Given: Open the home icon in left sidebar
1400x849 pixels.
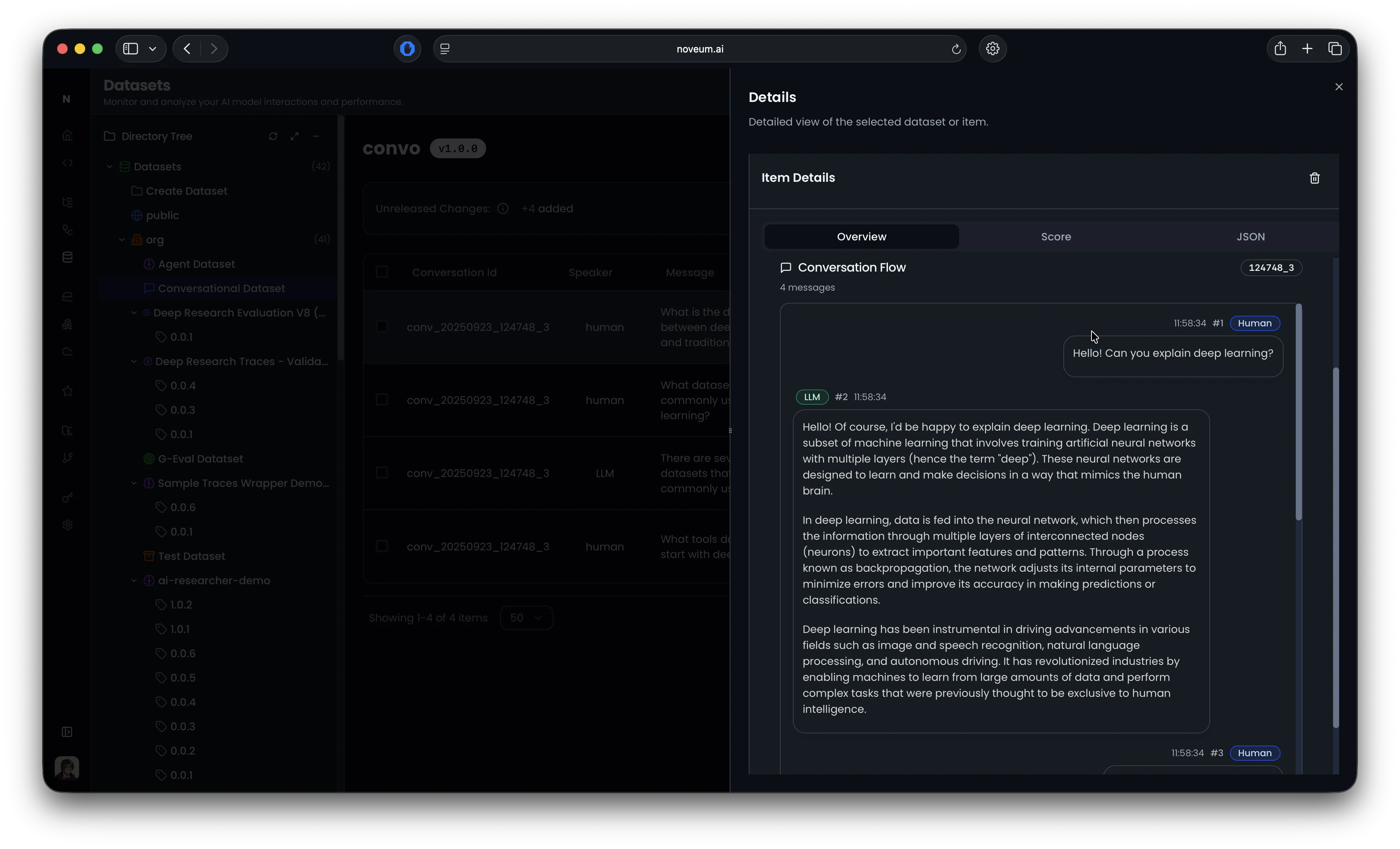Looking at the screenshot, I should pos(68,135).
